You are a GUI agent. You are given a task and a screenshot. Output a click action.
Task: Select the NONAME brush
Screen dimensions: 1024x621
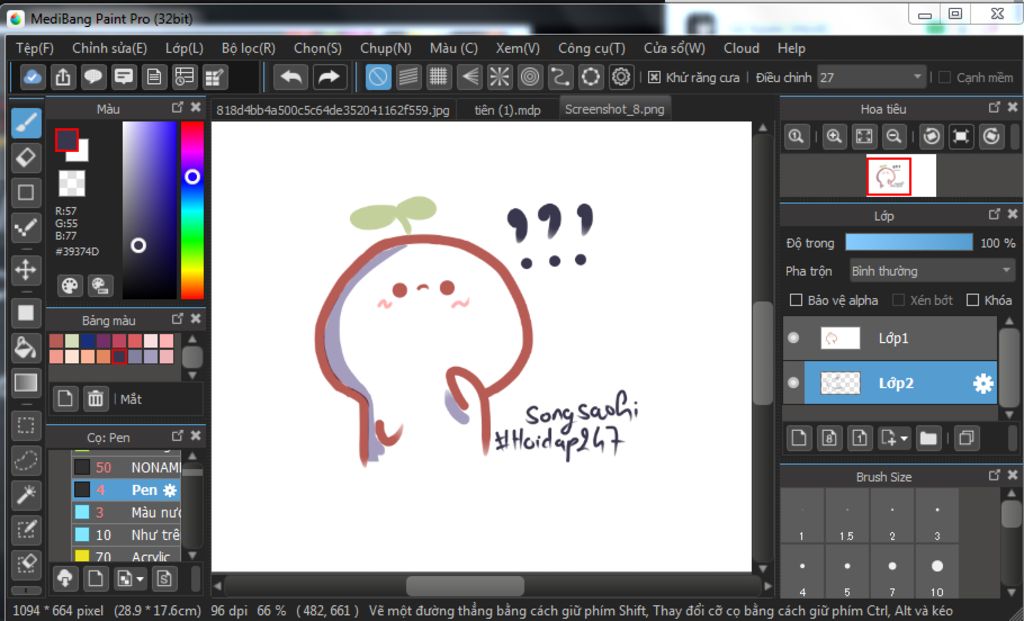[x=126, y=468]
